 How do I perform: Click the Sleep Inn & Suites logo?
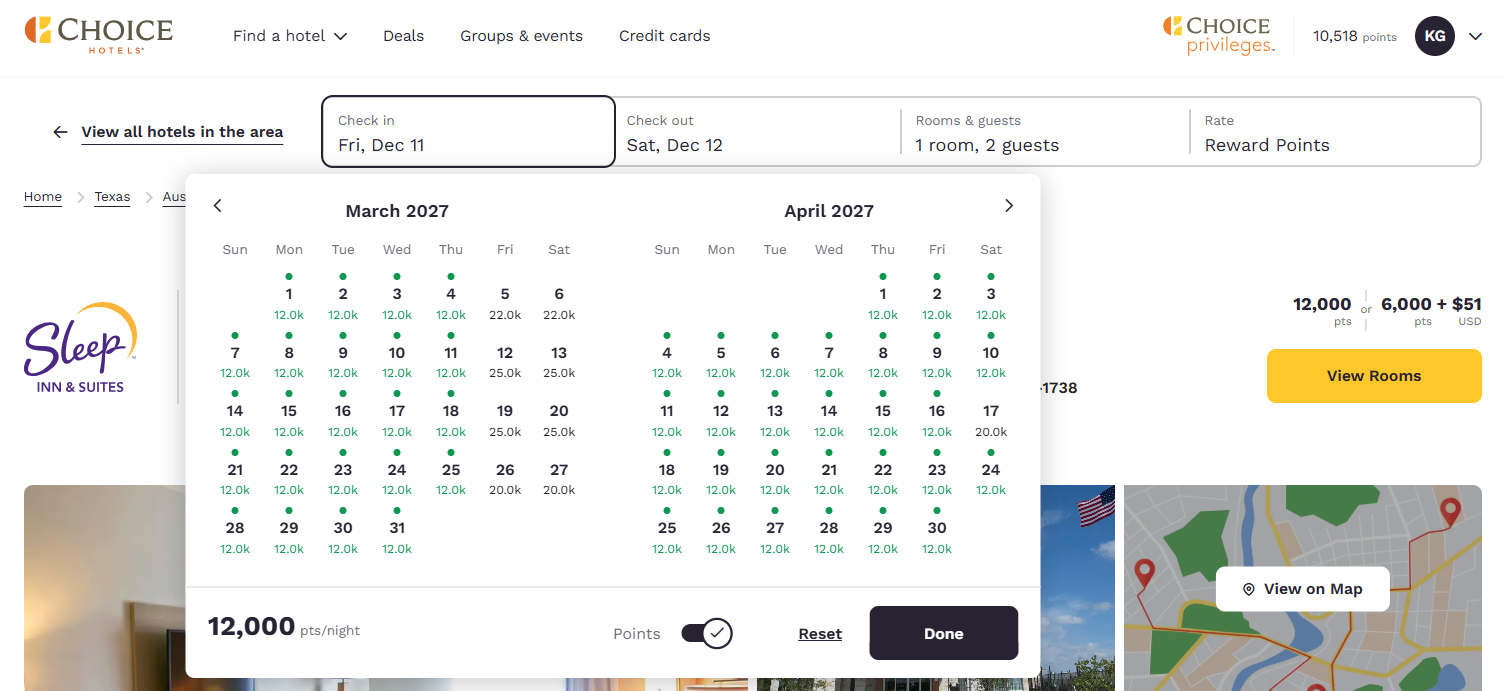point(80,347)
